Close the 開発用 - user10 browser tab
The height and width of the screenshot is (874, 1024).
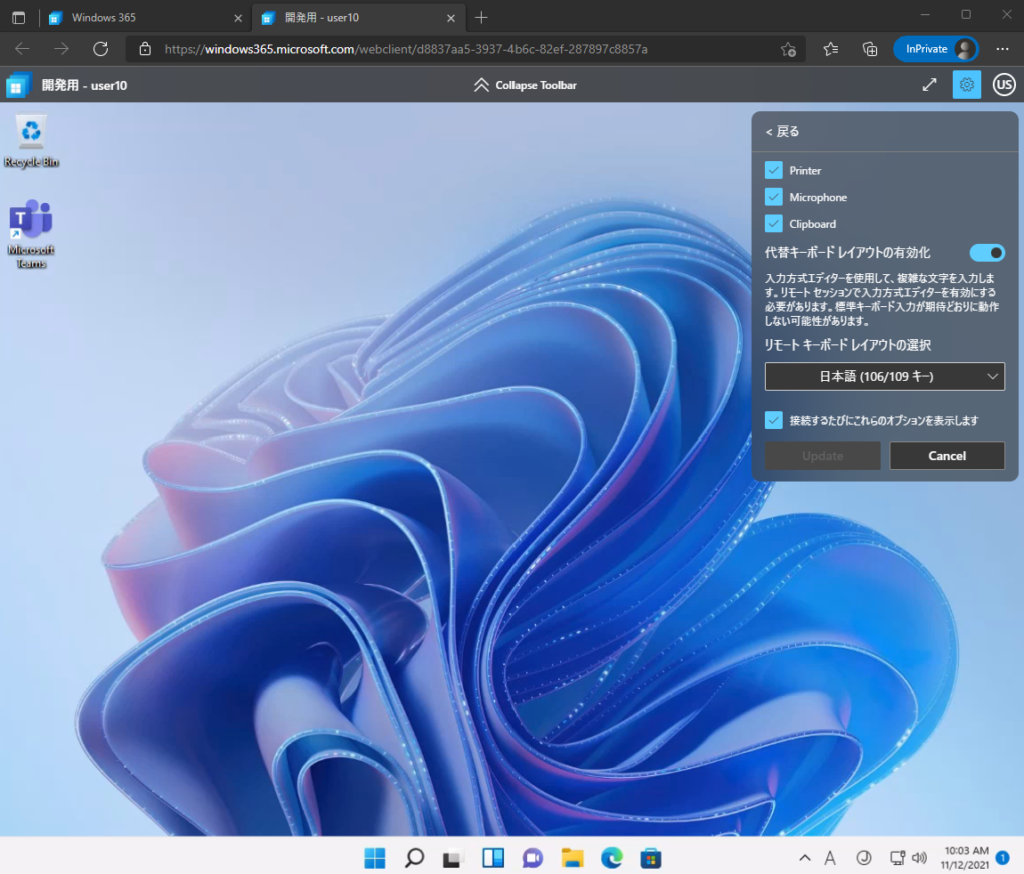pos(451,18)
